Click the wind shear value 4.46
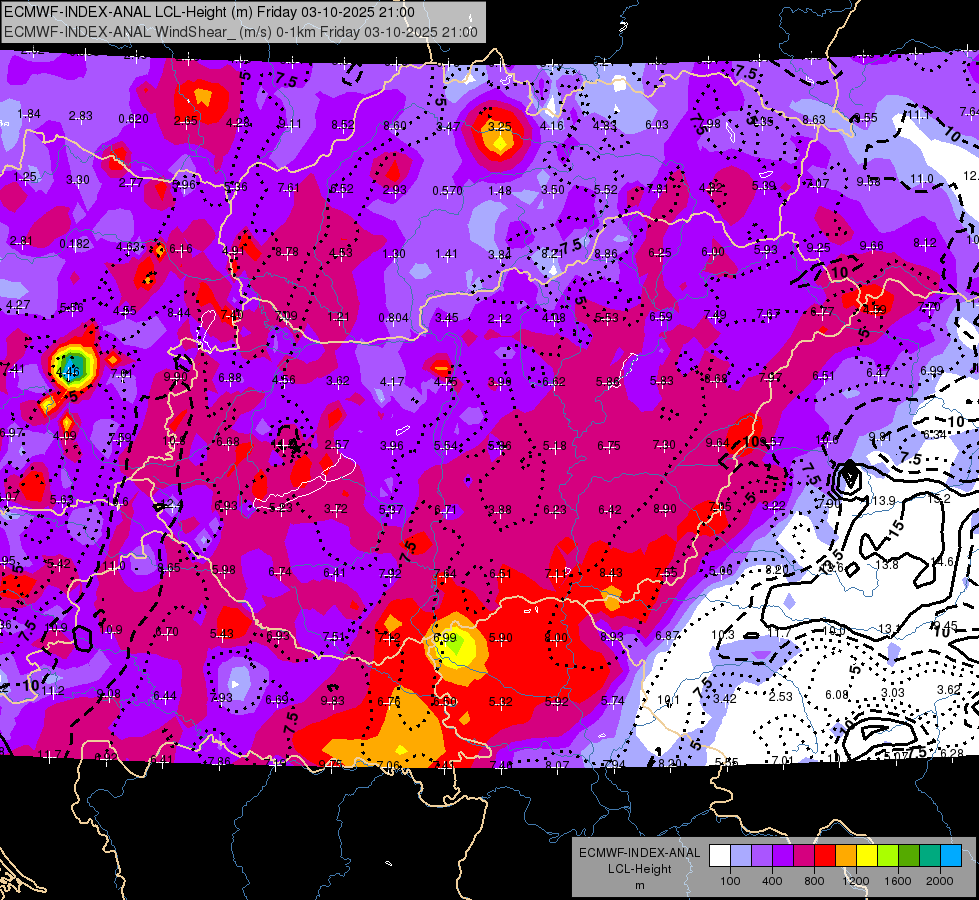979x900 pixels. point(68,372)
